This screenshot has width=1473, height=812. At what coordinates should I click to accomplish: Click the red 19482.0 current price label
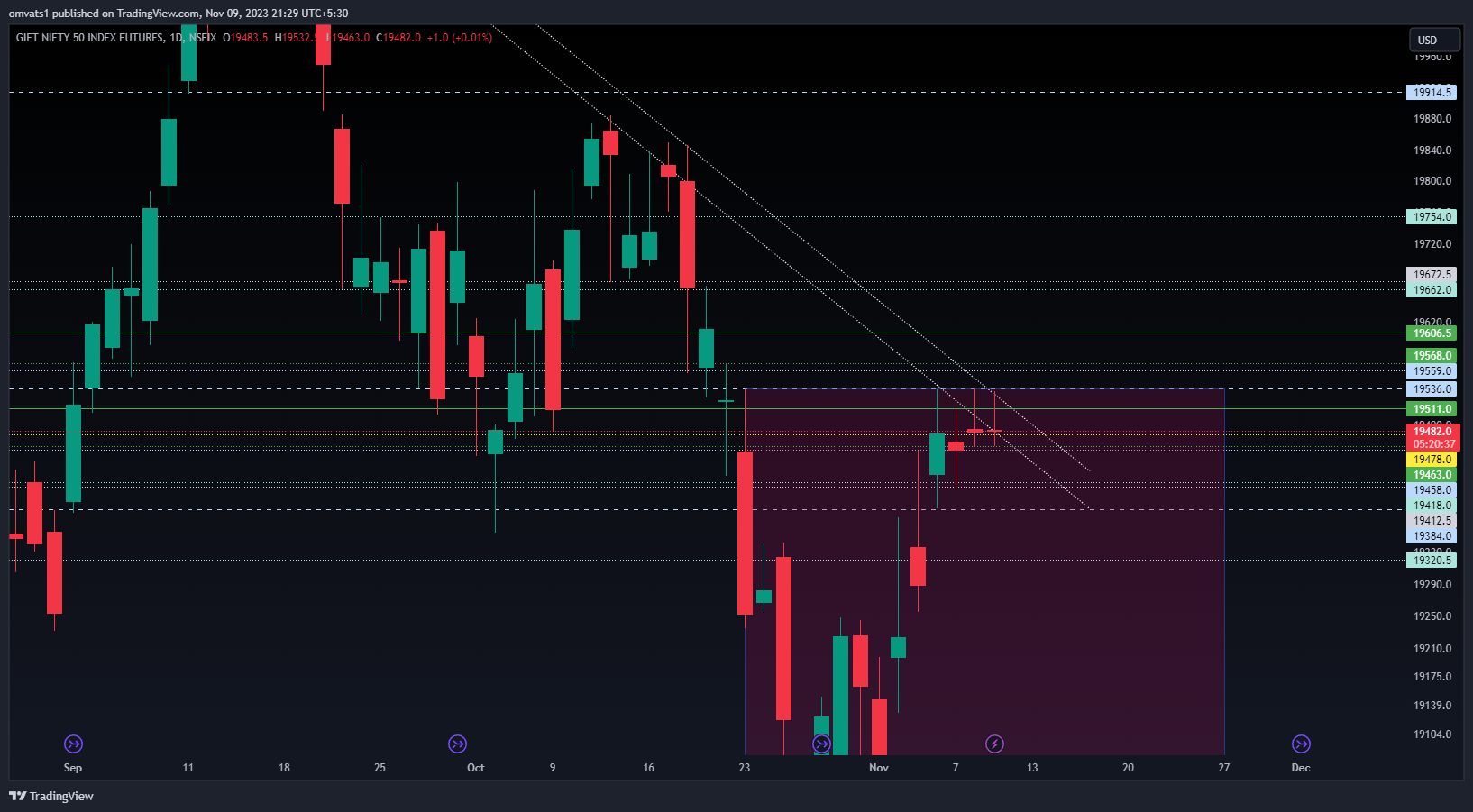(1432, 432)
